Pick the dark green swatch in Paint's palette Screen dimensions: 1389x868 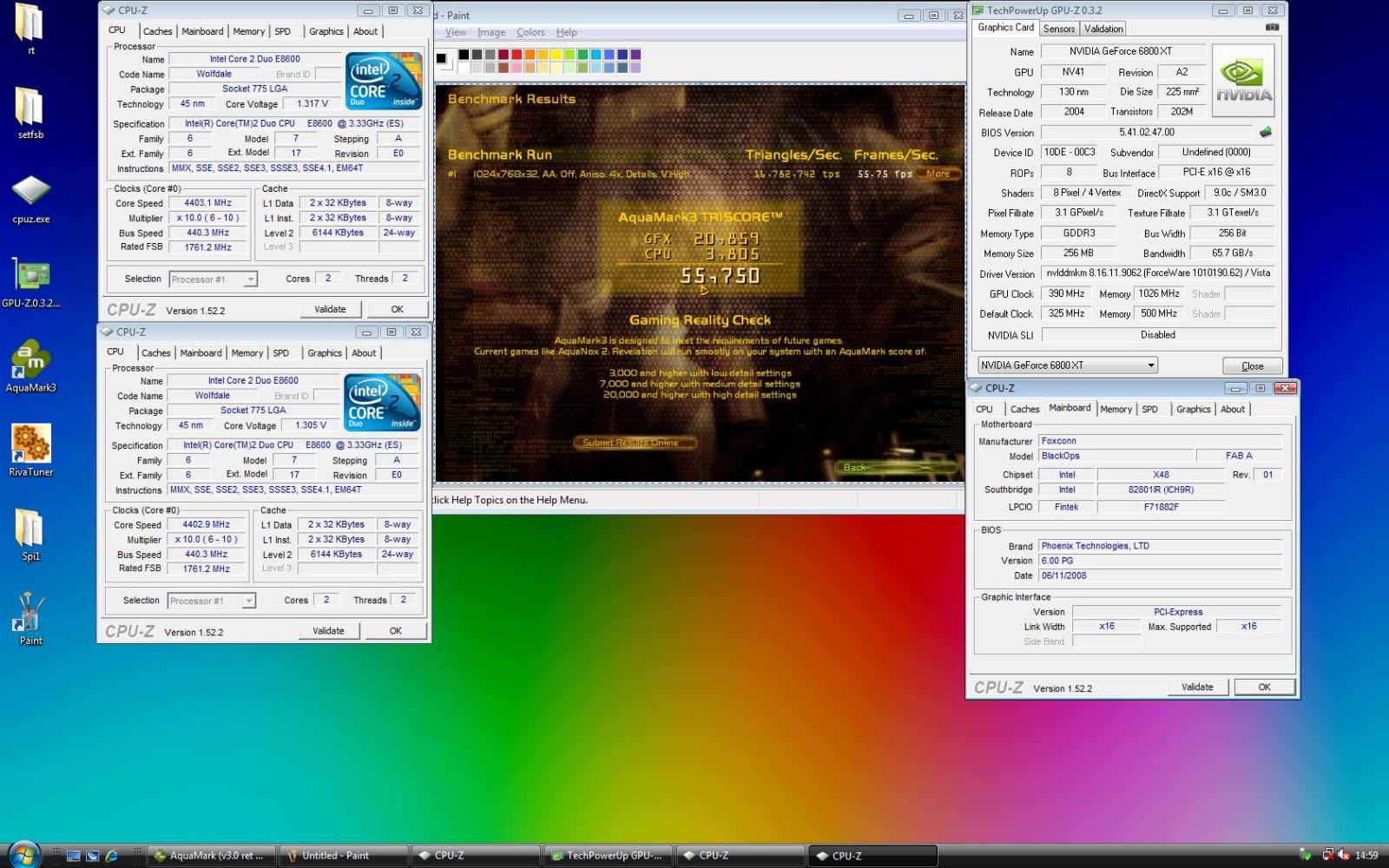pyautogui.click(x=583, y=55)
